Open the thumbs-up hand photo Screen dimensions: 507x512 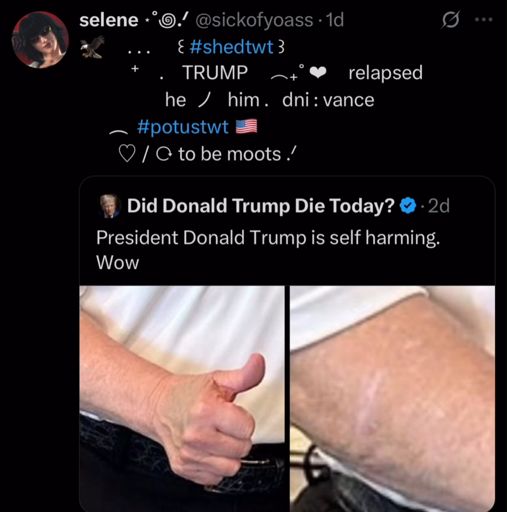(182, 398)
